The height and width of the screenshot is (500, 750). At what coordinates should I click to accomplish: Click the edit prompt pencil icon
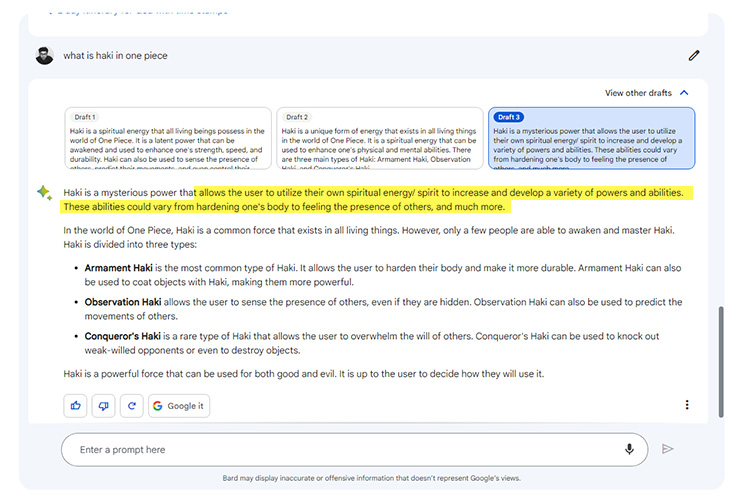[x=694, y=56]
